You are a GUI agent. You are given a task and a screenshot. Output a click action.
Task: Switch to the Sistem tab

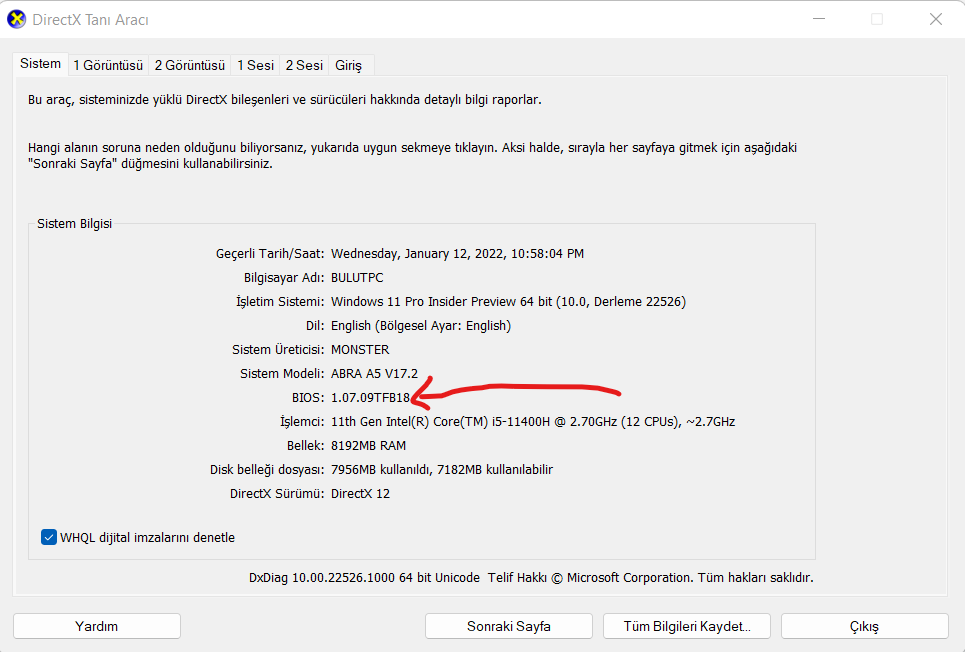pyautogui.click(x=40, y=64)
